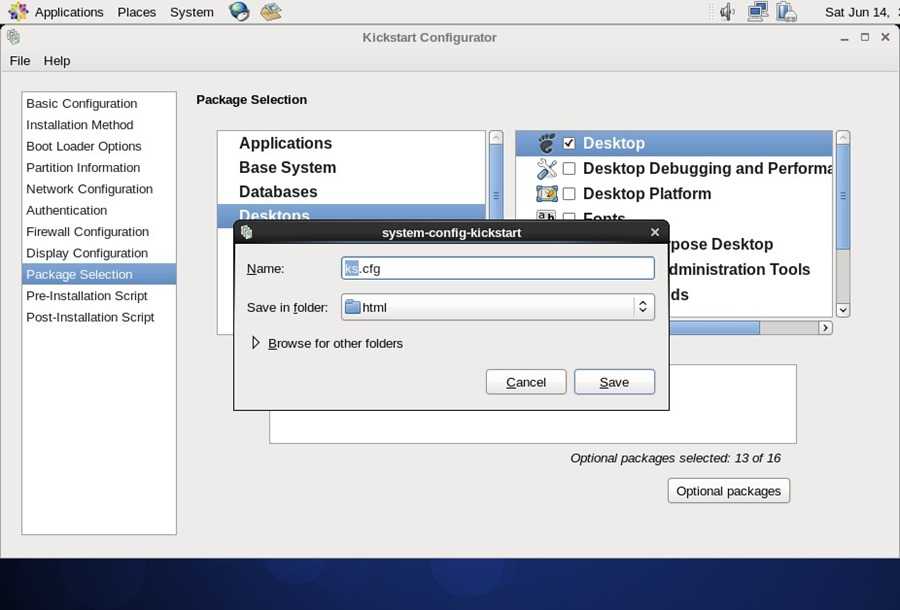Viewport: 900px width, 610px height.
Task: Open the Help menu
Action: (57, 61)
